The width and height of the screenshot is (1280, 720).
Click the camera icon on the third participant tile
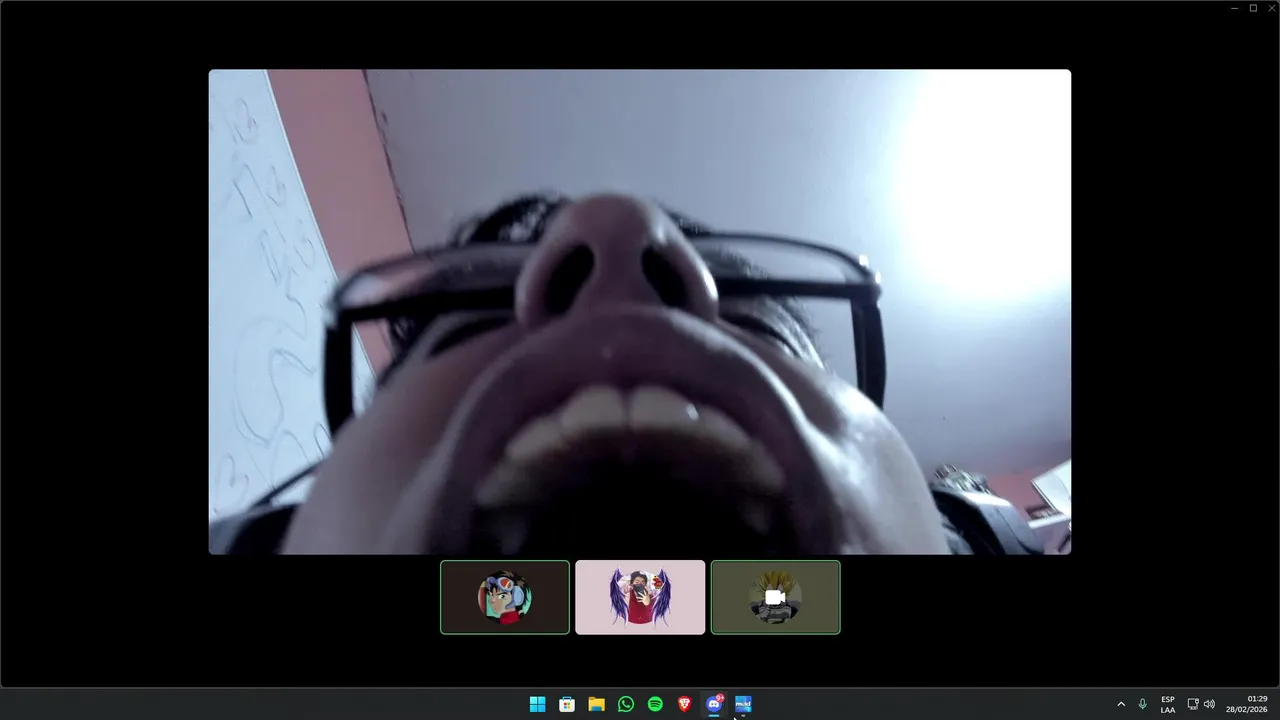(x=775, y=597)
